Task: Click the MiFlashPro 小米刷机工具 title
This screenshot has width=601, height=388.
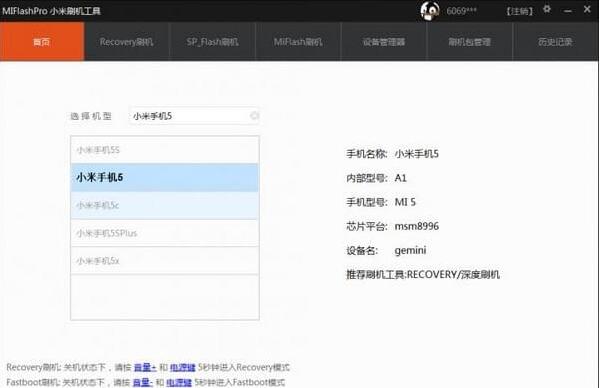Action: [51, 11]
